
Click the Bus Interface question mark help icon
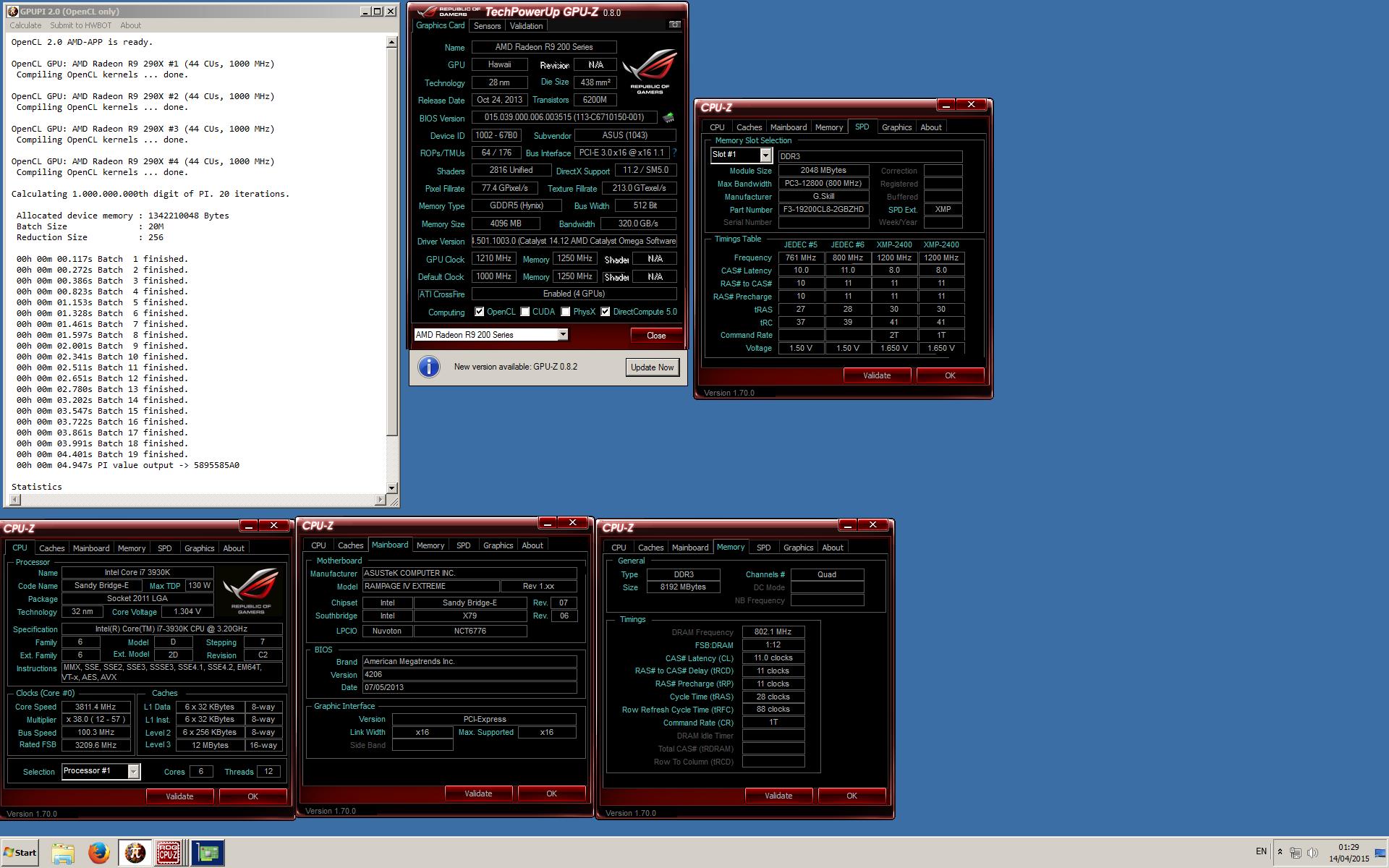pos(674,153)
